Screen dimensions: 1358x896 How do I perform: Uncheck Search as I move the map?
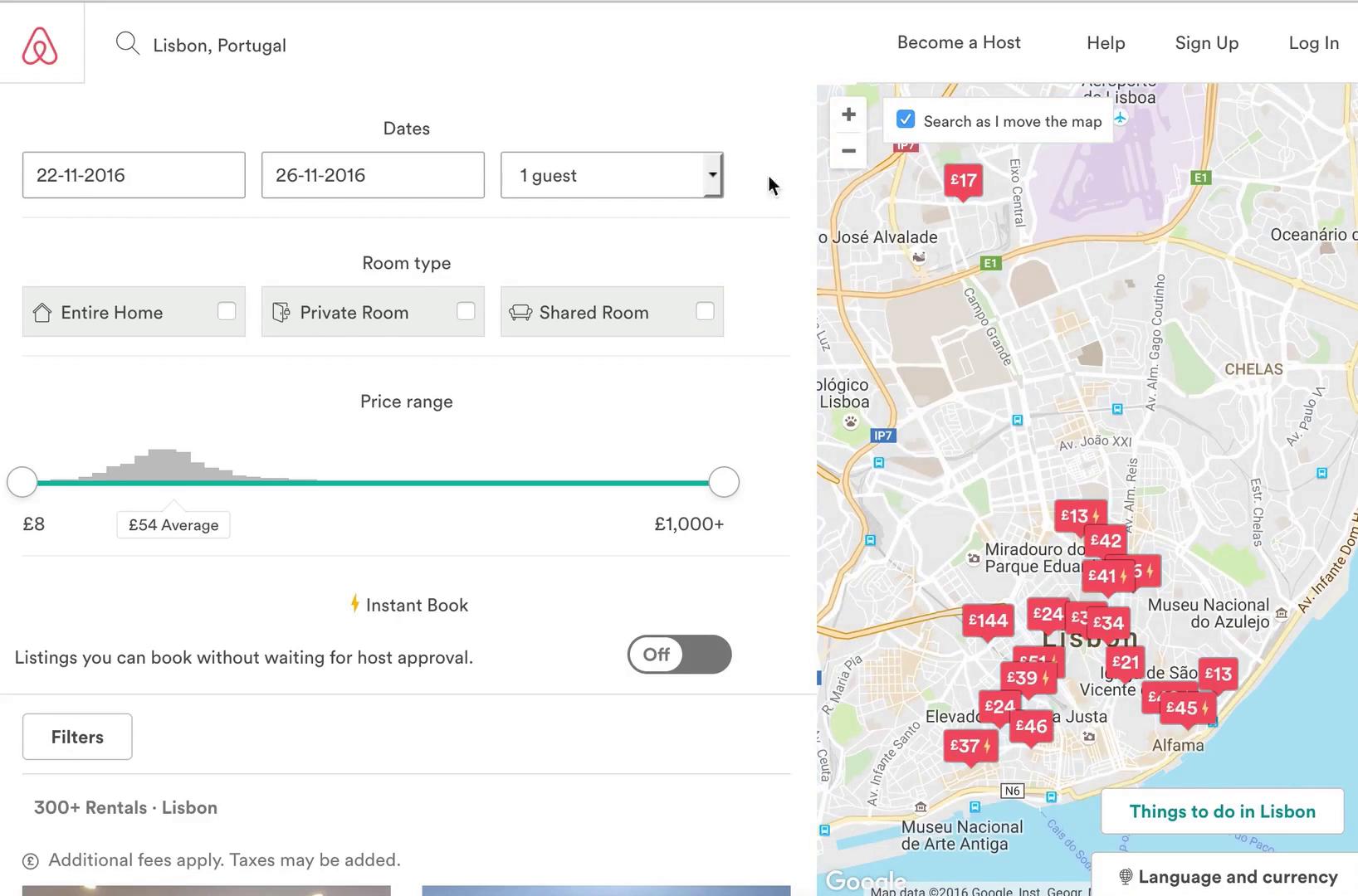click(x=905, y=119)
